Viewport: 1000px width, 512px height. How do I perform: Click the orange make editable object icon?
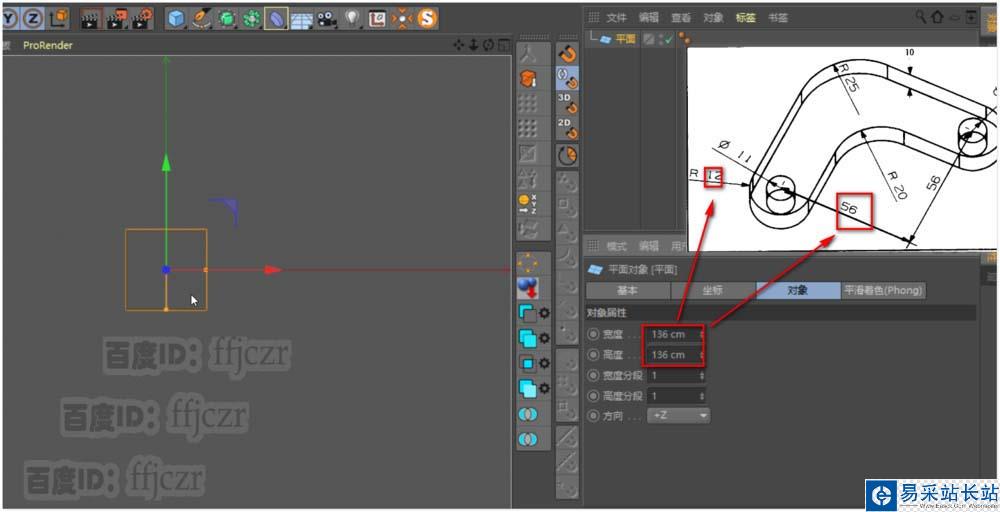tap(528, 79)
